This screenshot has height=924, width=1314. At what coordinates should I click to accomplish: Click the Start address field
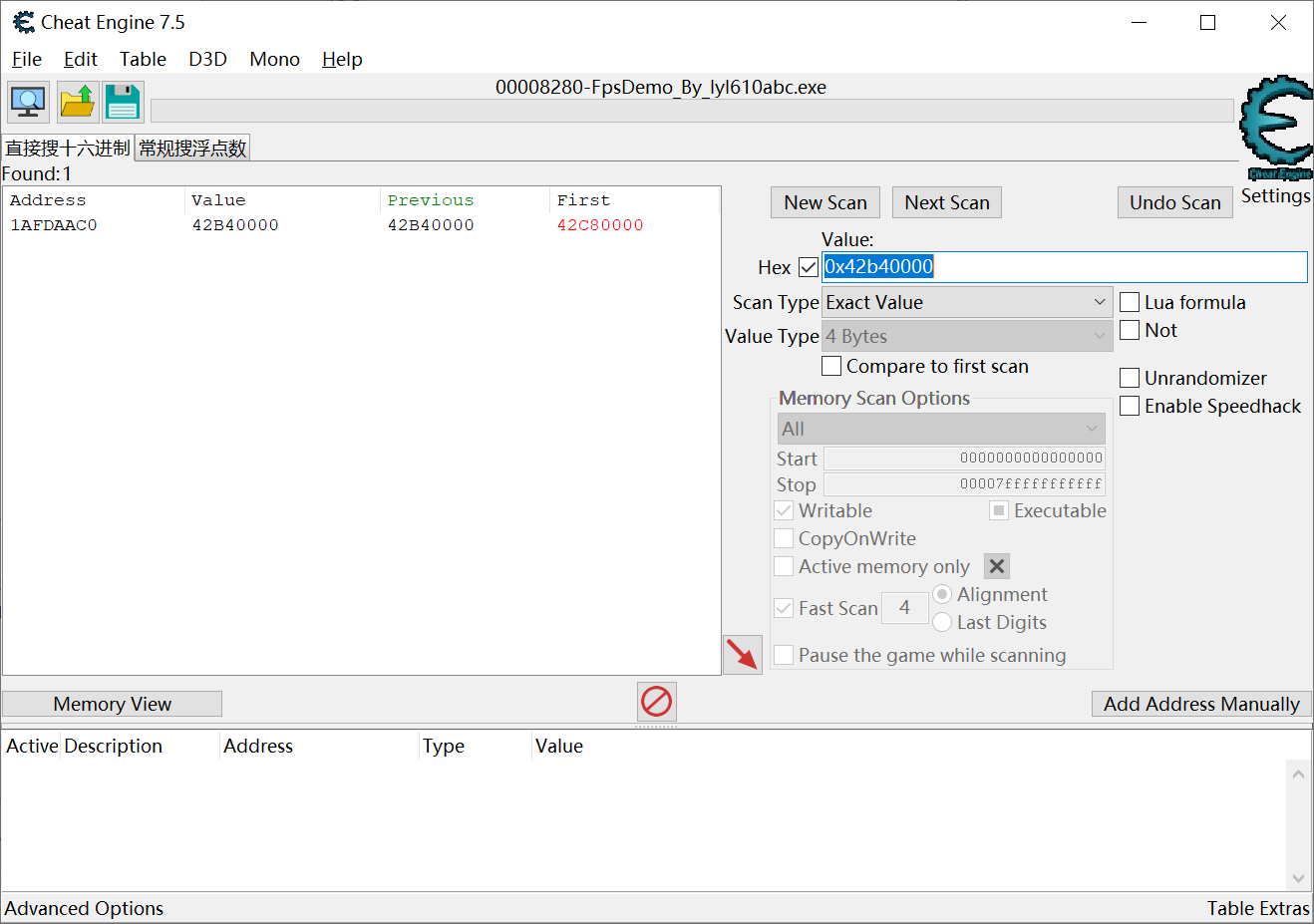[964, 458]
